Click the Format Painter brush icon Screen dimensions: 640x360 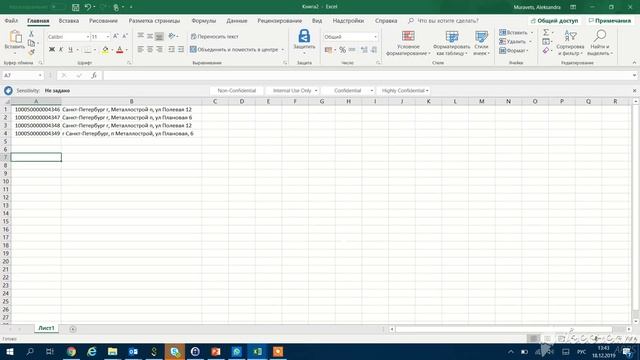point(31,52)
